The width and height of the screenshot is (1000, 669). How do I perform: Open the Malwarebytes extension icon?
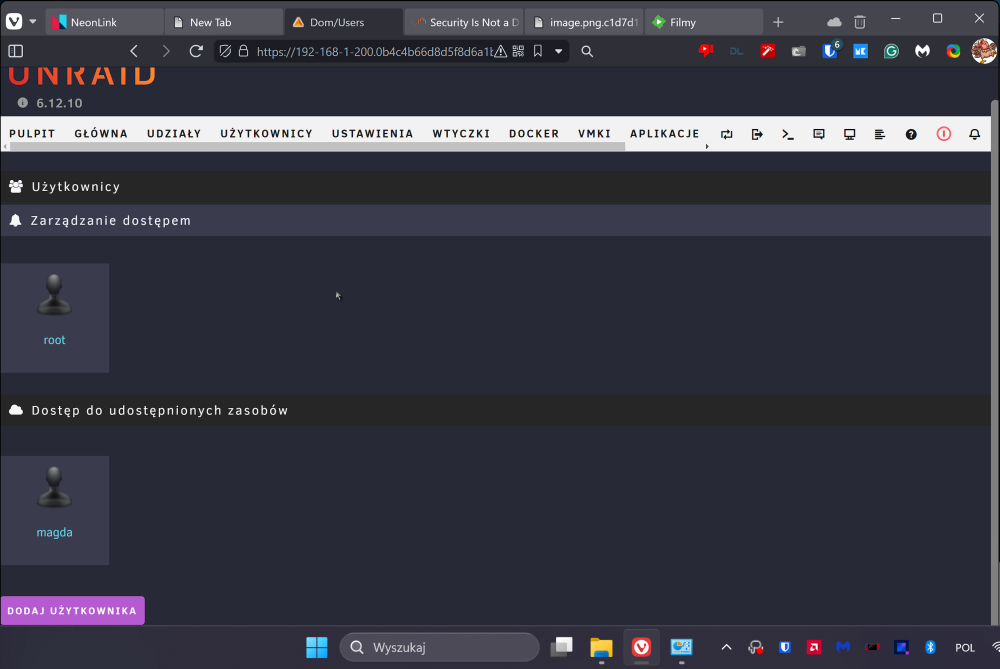[x=922, y=51]
